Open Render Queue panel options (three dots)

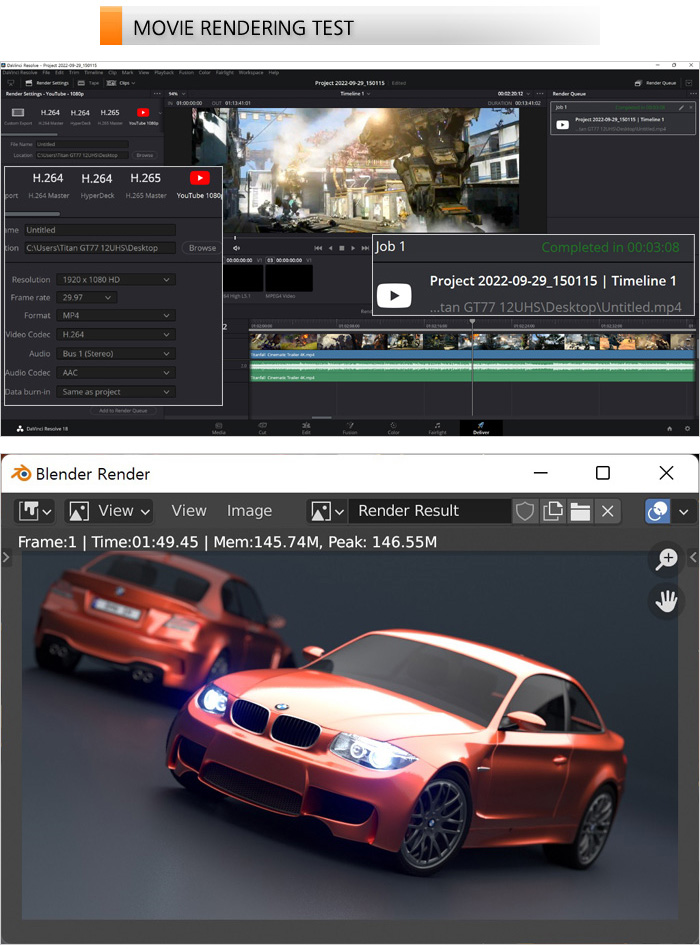tap(693, 94)
